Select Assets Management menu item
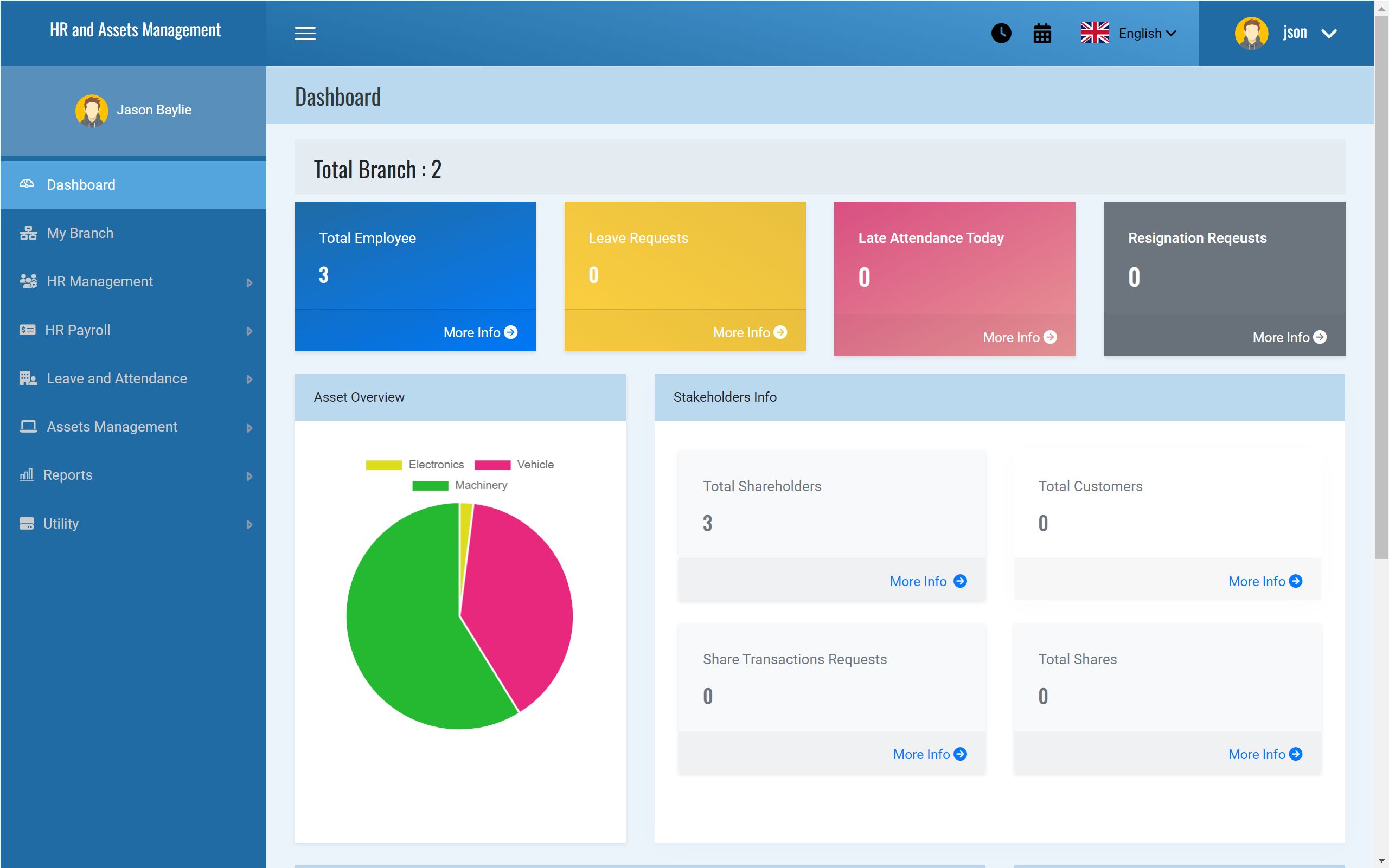The height and width of the screenshot is (868, 1389). point(133,427)
